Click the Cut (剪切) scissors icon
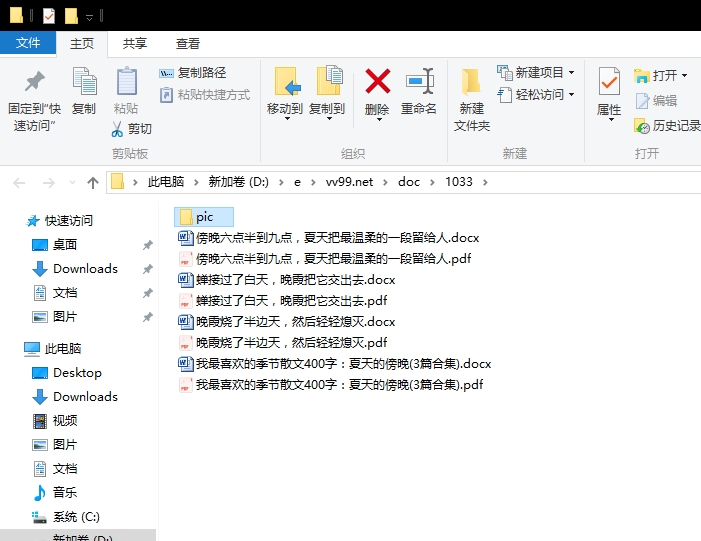This screenshot has width=701, height=541. click(117, 129)
